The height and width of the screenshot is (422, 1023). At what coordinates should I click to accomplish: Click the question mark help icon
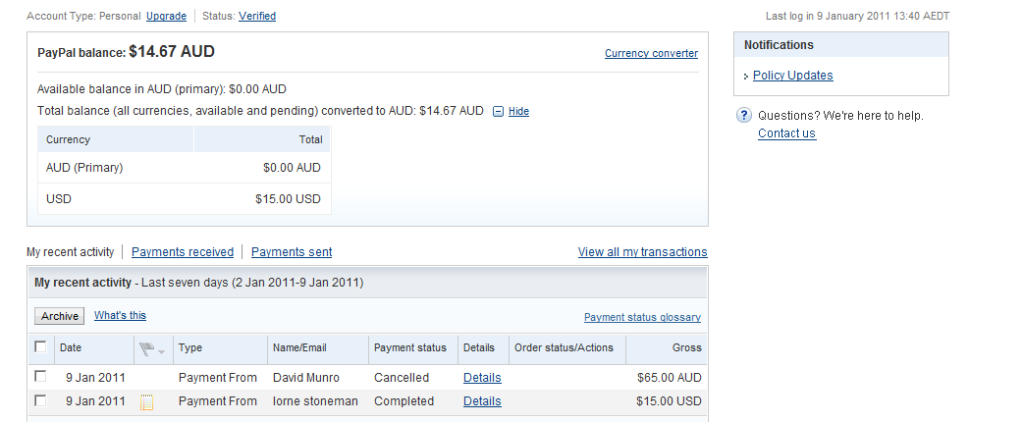tap(743, 116)
